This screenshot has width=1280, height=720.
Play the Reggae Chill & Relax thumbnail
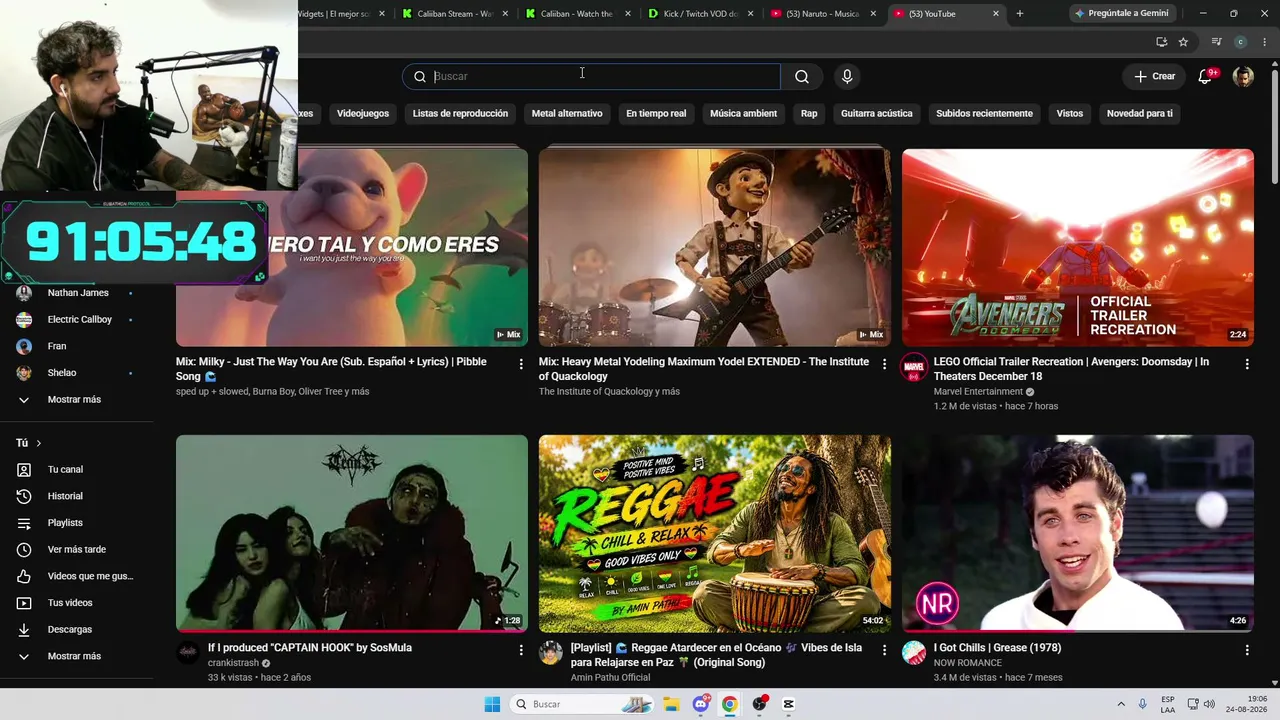715,533
